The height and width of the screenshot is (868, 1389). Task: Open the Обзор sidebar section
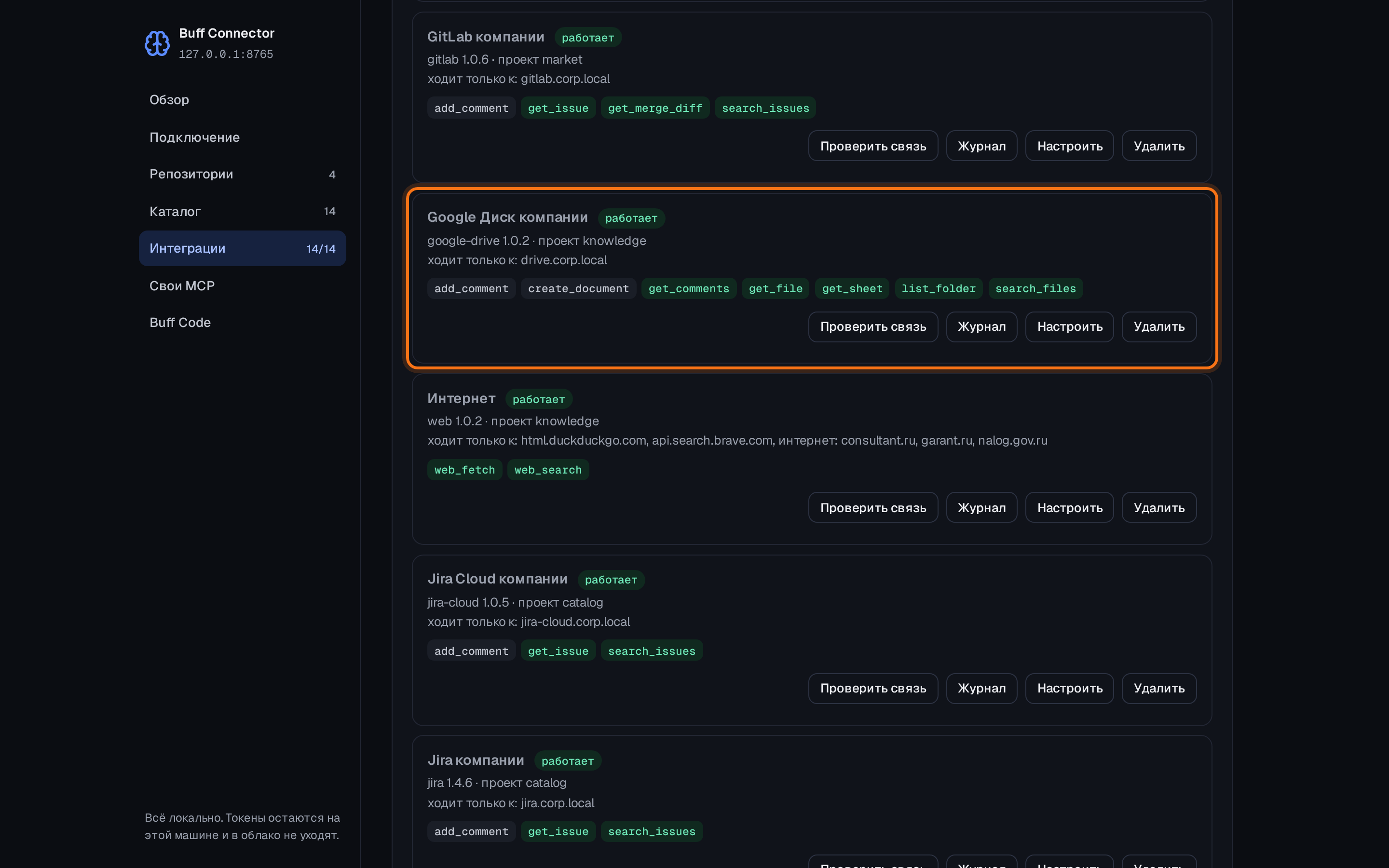[242, 100]
